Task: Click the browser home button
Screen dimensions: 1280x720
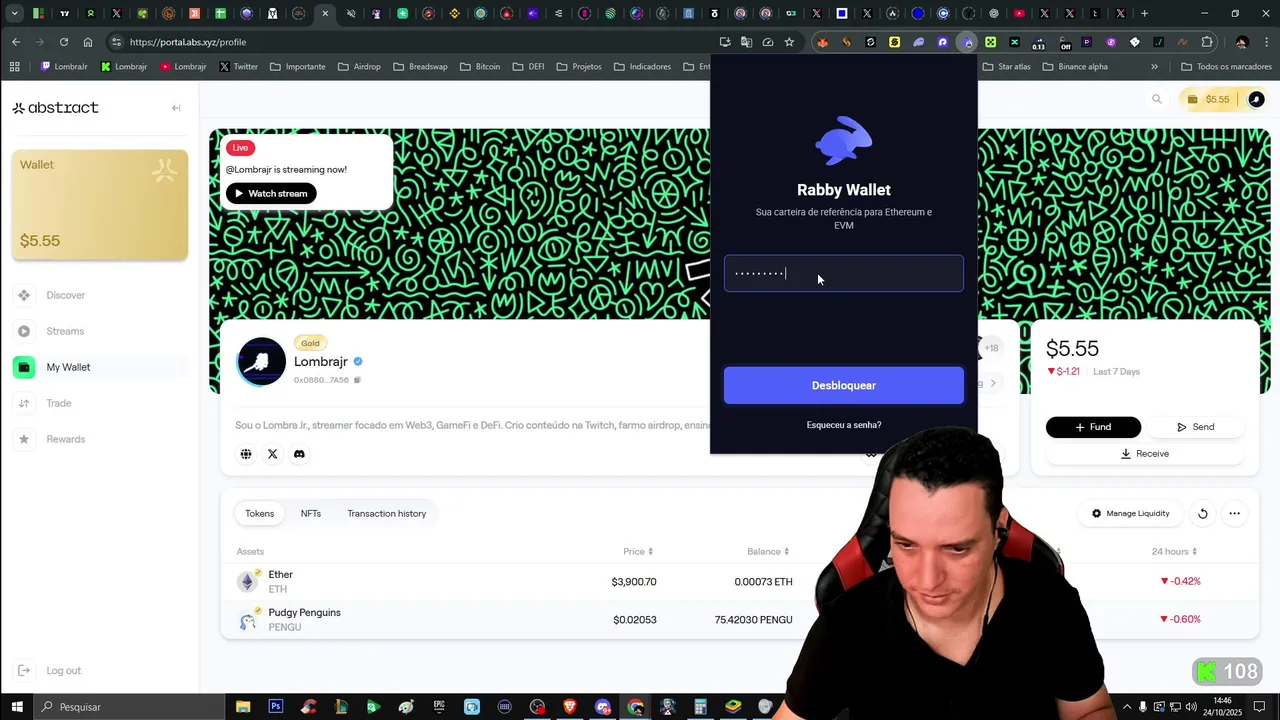Action: (x=88, y=42)
